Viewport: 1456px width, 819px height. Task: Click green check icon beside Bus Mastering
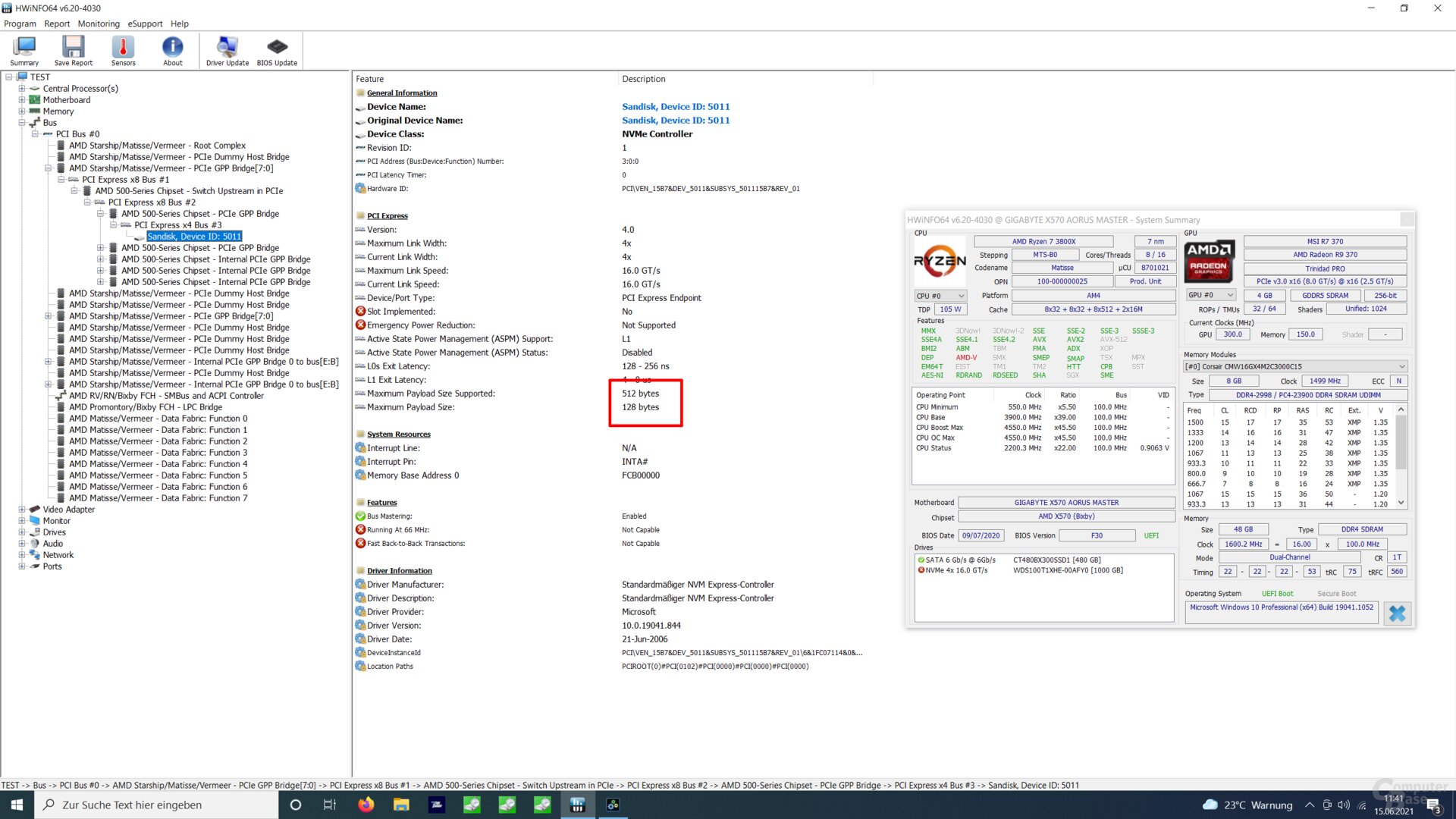(x=360, y=516)
